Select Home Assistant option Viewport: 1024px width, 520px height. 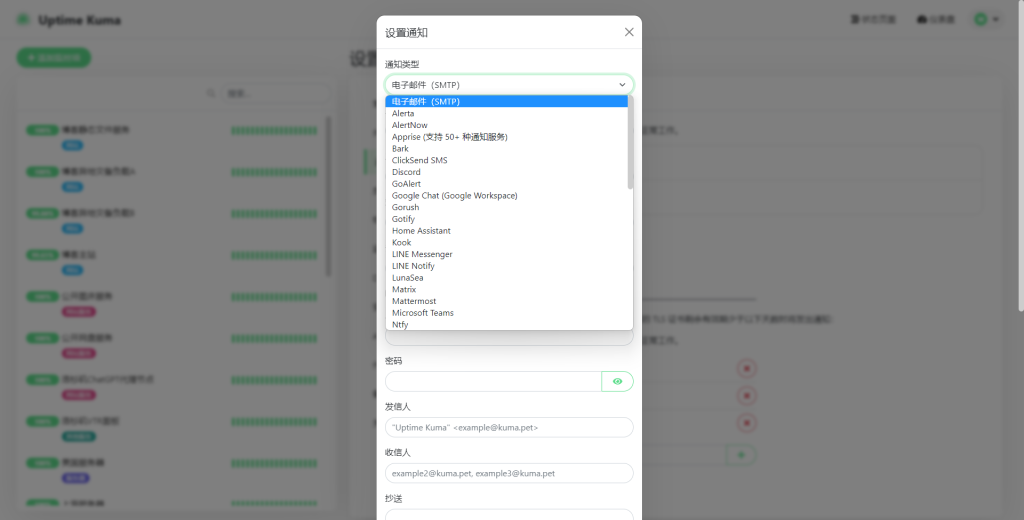506,231
